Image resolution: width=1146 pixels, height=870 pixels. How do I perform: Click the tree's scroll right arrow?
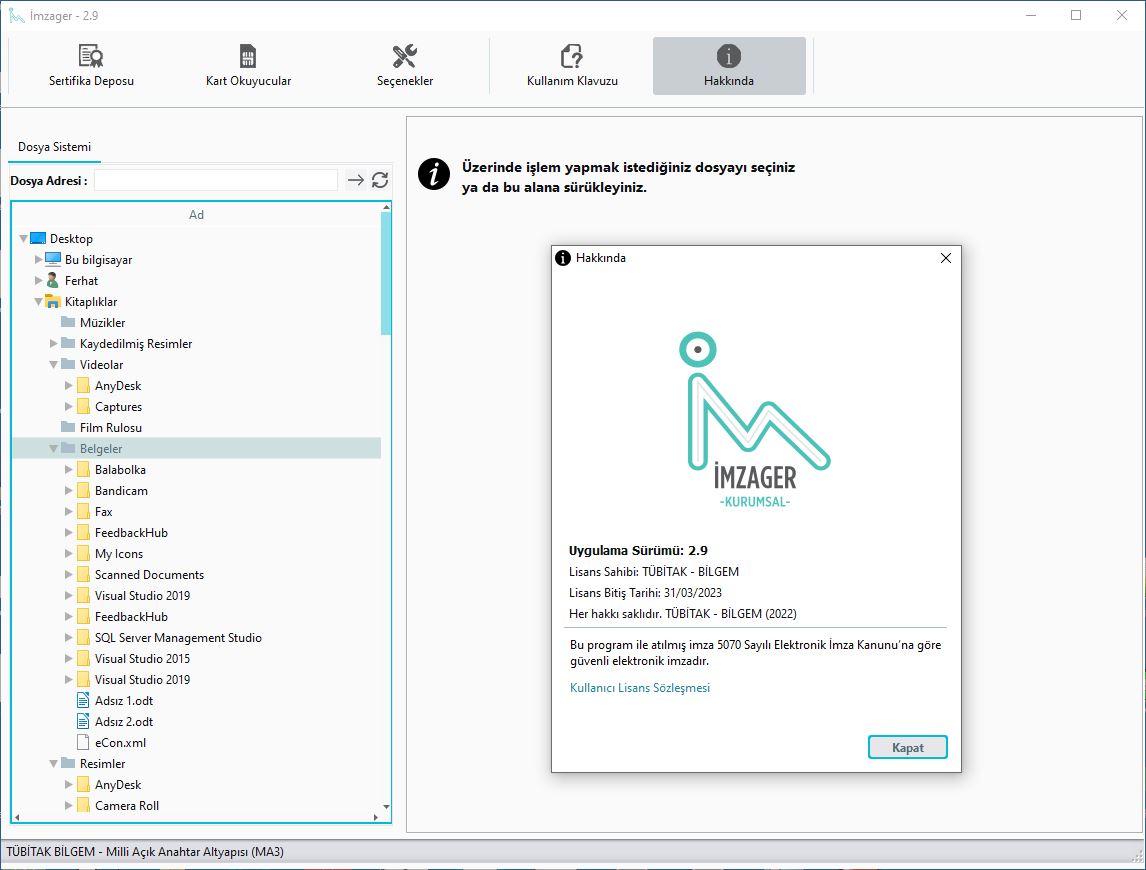pyautogui.click(x=376, y=817)
